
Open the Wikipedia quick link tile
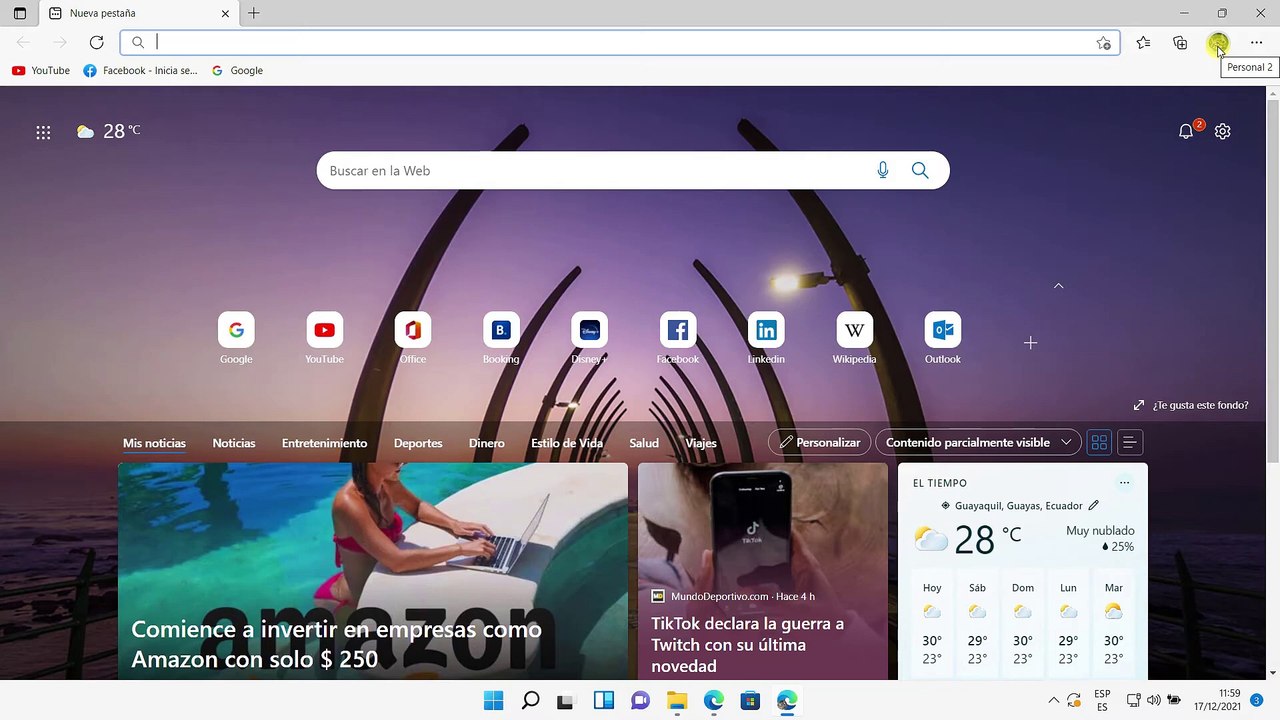pos(854,338)
